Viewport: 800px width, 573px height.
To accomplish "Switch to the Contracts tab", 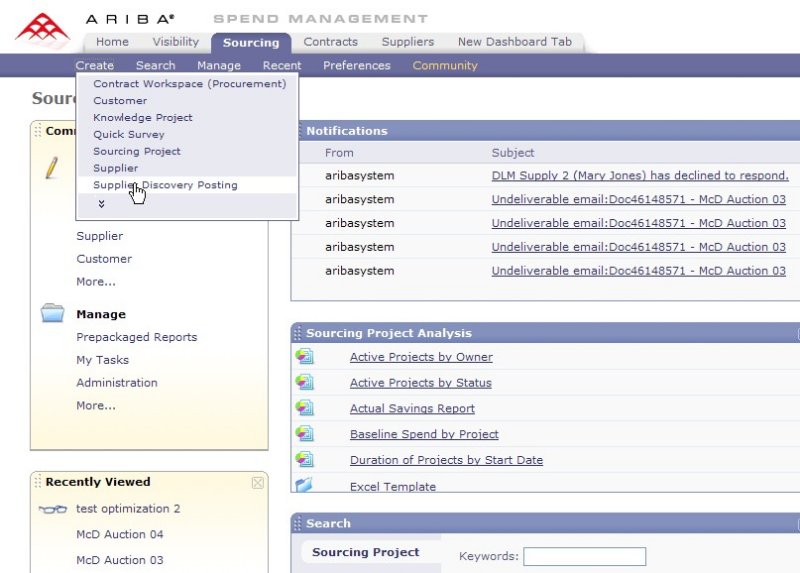I will (x=331, y=42).
